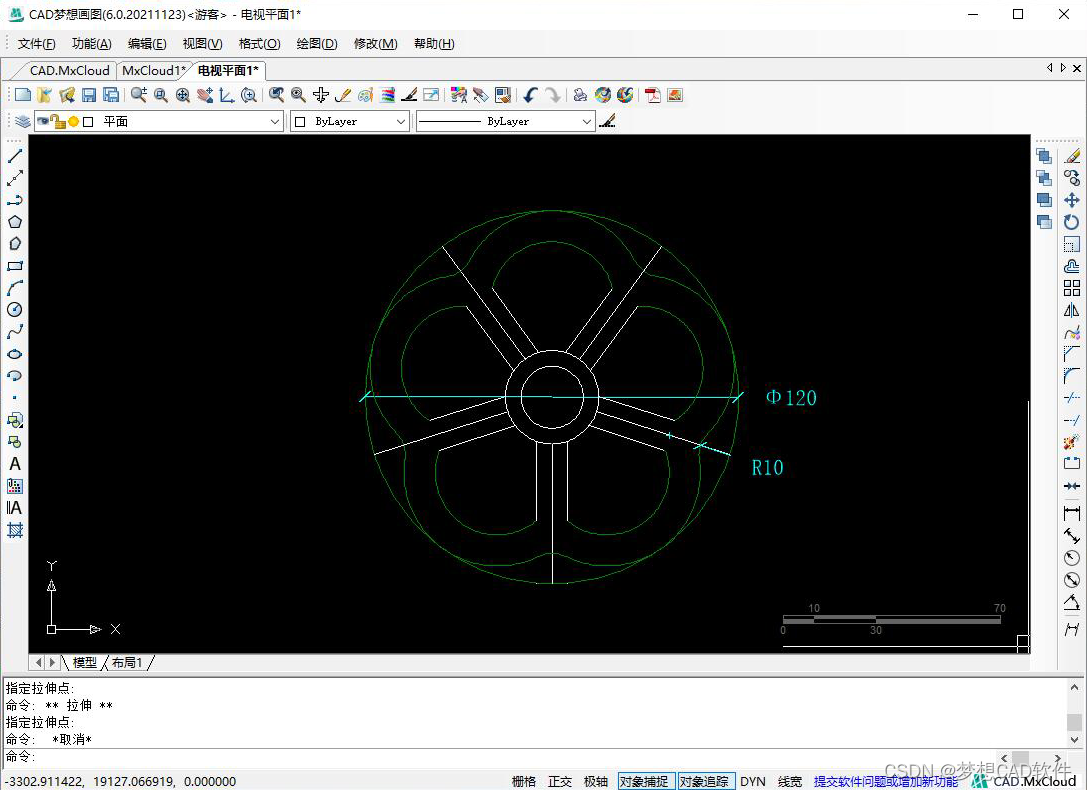Toggle 线宽 lineweight display

click(790, 782)
